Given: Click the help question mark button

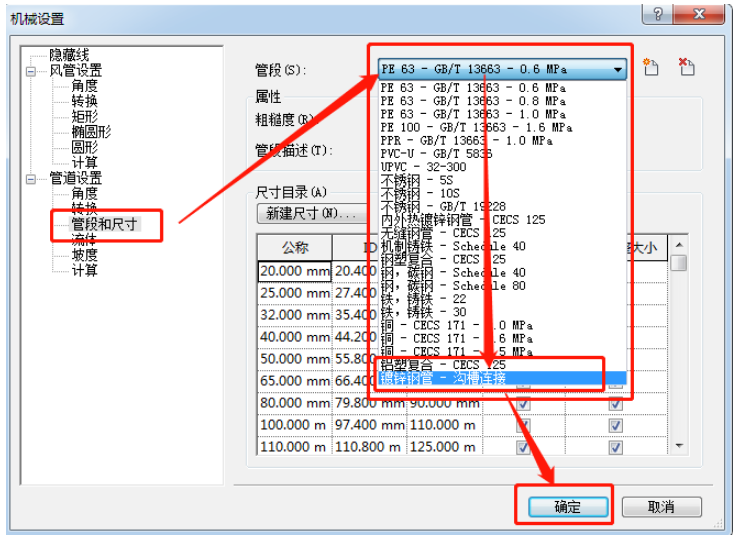Looking at the screenshot, I should pyautogui.click(x=658, y=14).
